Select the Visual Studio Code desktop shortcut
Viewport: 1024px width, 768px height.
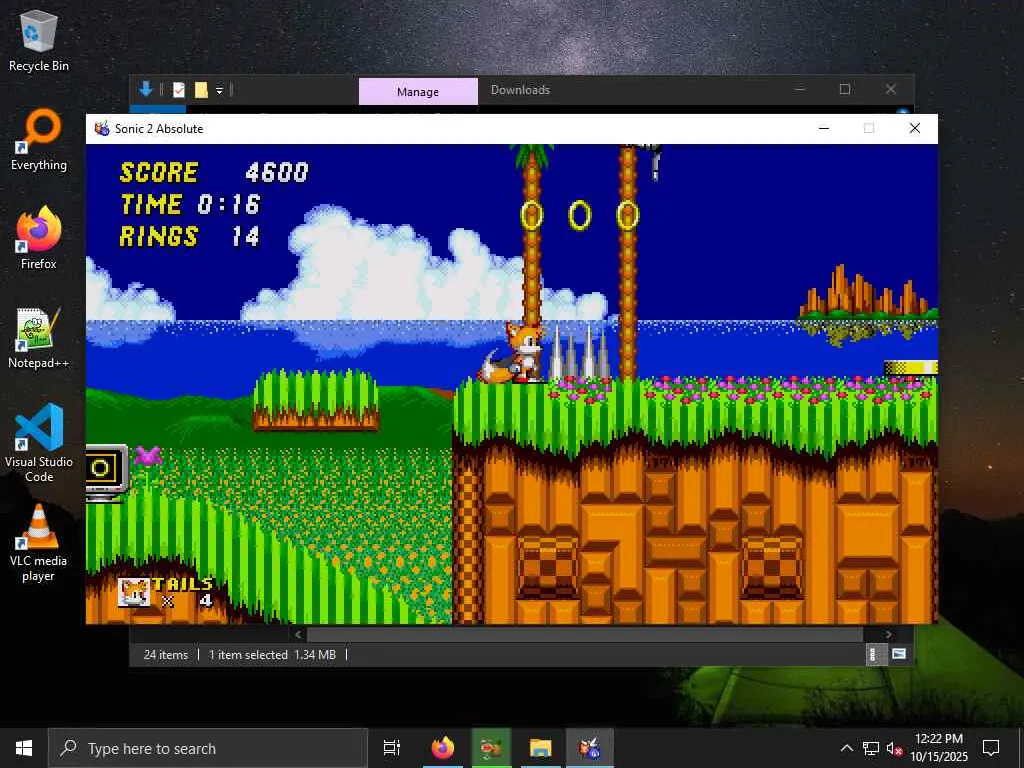click(x=39, y=443)
